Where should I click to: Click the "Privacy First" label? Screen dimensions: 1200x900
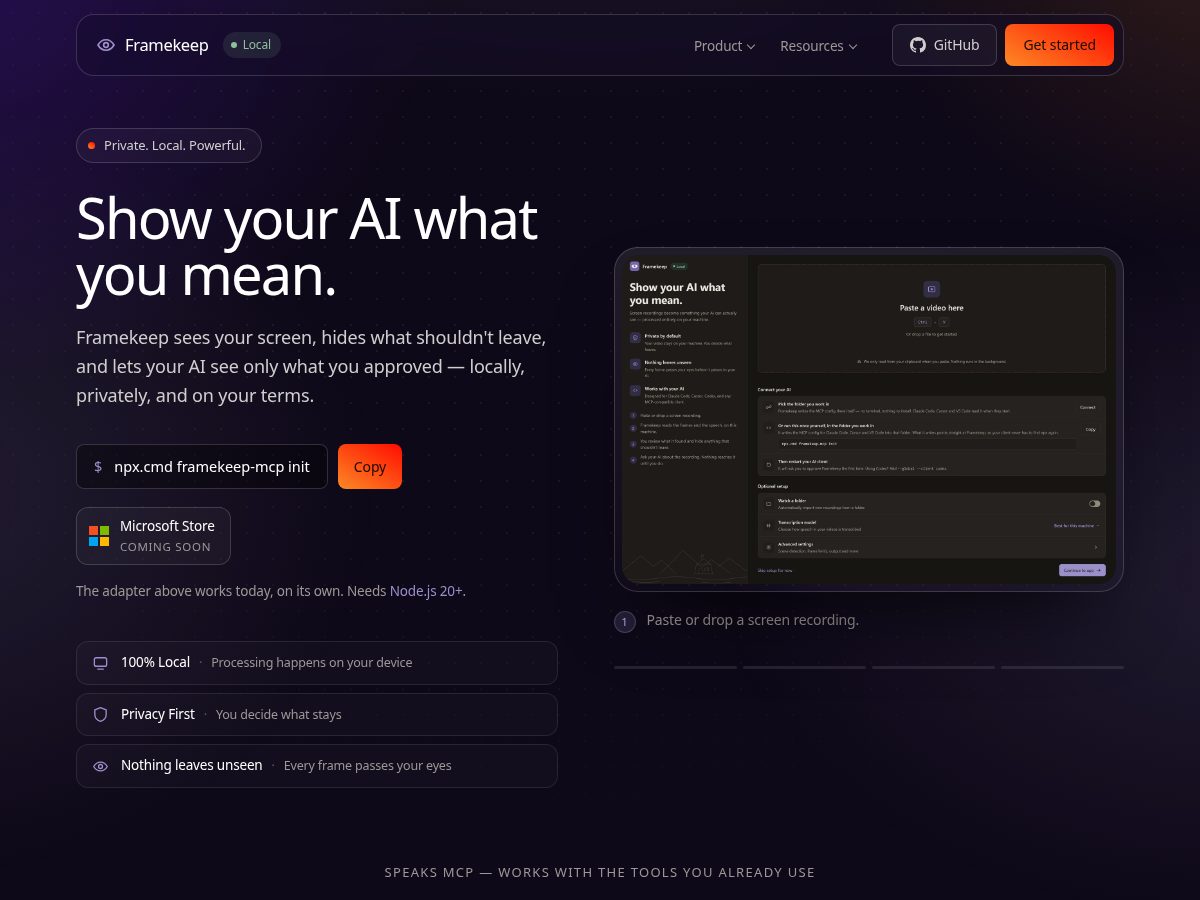point(158,714)
